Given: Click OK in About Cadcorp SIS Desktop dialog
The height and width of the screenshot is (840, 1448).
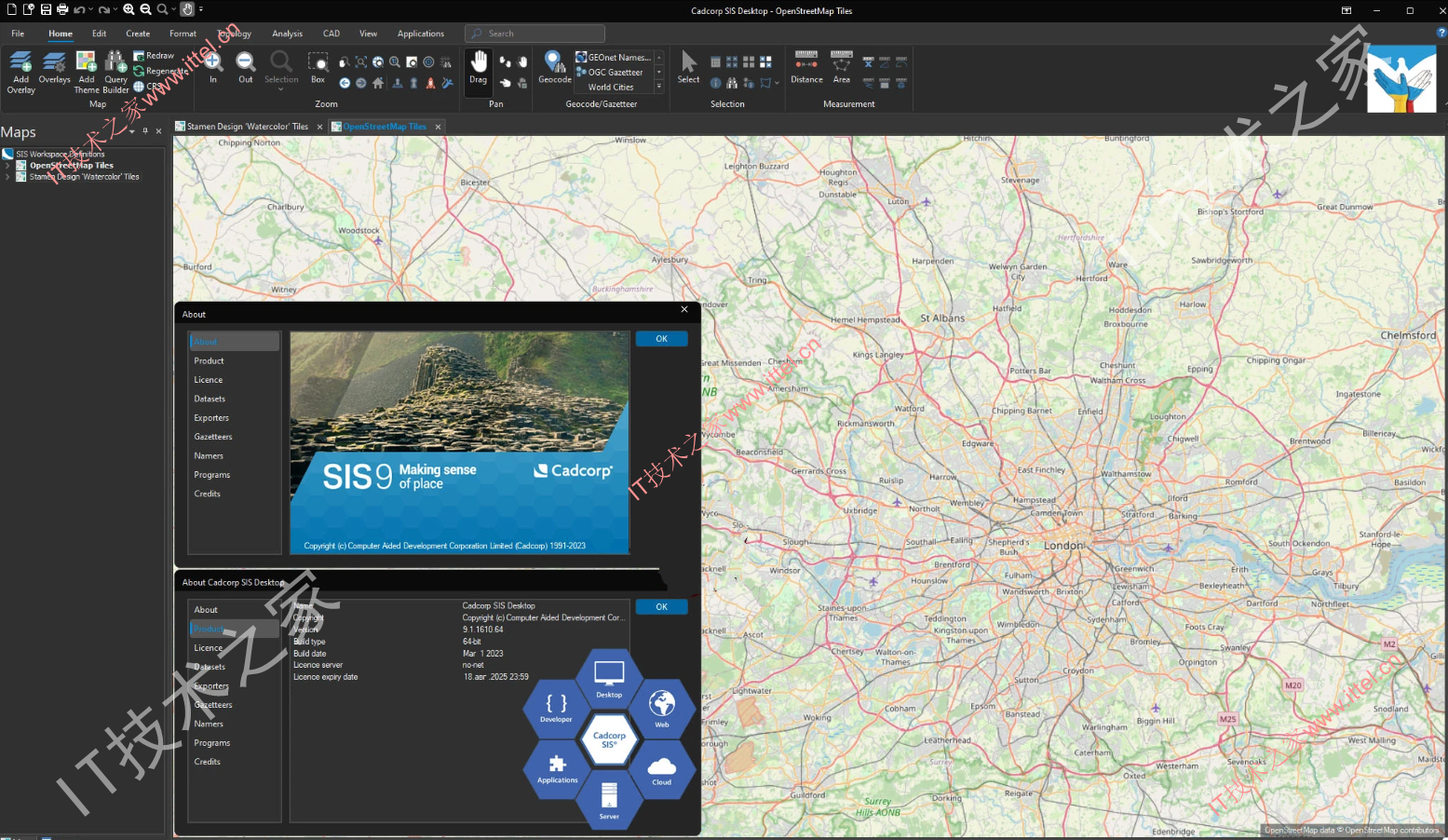Looking at the screenshot, I should click(661, 607).
